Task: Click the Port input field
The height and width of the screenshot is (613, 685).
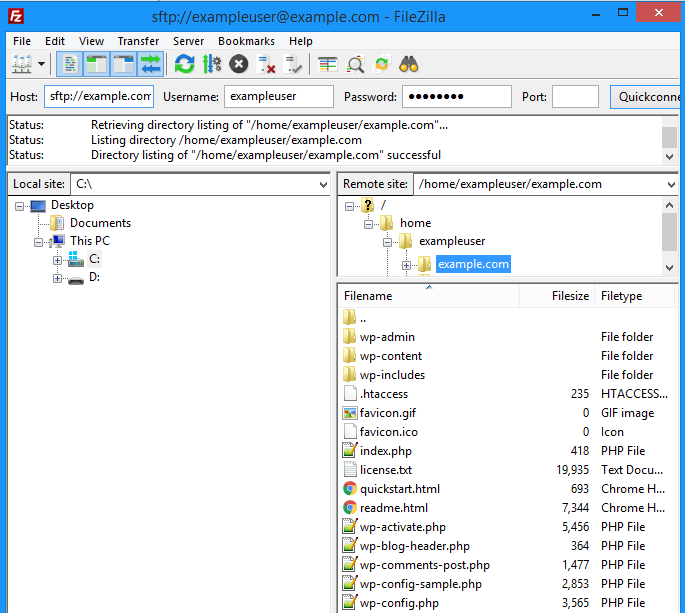Action: click(575, 97)
